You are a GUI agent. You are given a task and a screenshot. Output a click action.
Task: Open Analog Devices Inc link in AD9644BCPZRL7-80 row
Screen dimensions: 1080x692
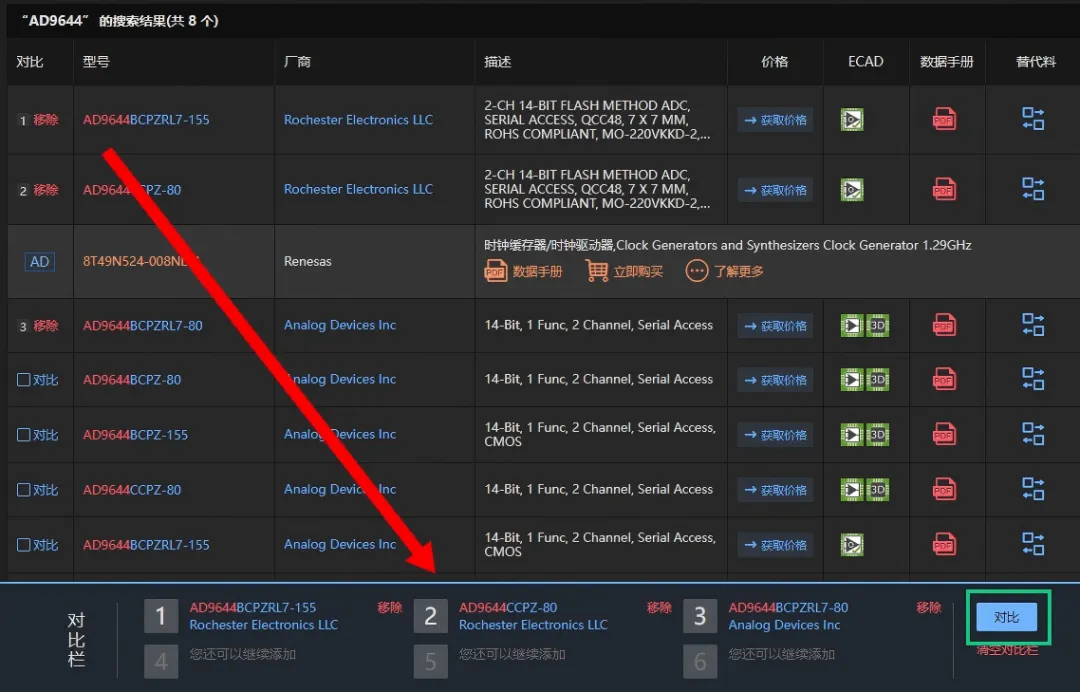pos(340,325)
